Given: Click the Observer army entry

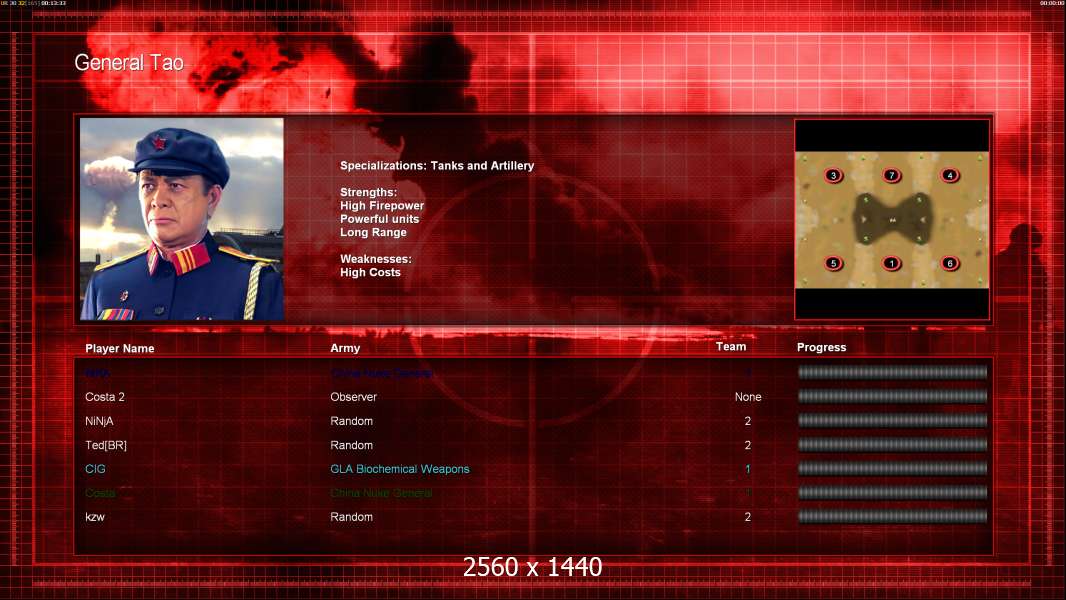Looking at the screenshot, I should coord(354,397).
